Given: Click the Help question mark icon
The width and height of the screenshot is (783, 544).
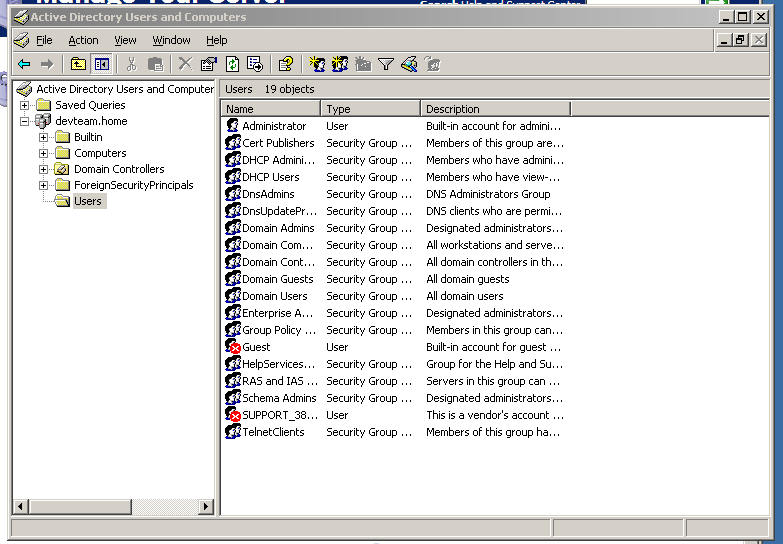Looking at the screenshot, I should 286,64.
